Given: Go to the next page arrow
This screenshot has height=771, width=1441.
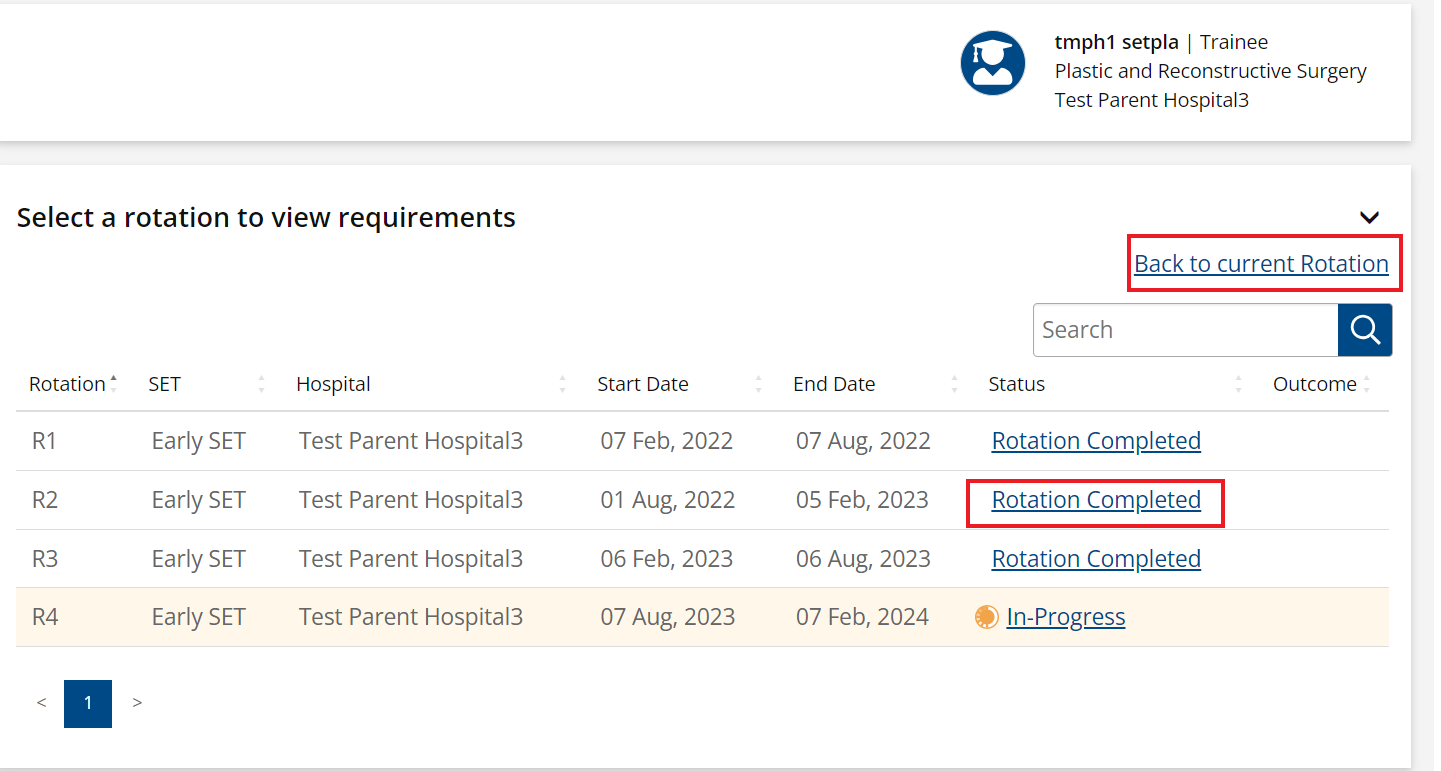Looking at the screenshot, I should [137, 703].
